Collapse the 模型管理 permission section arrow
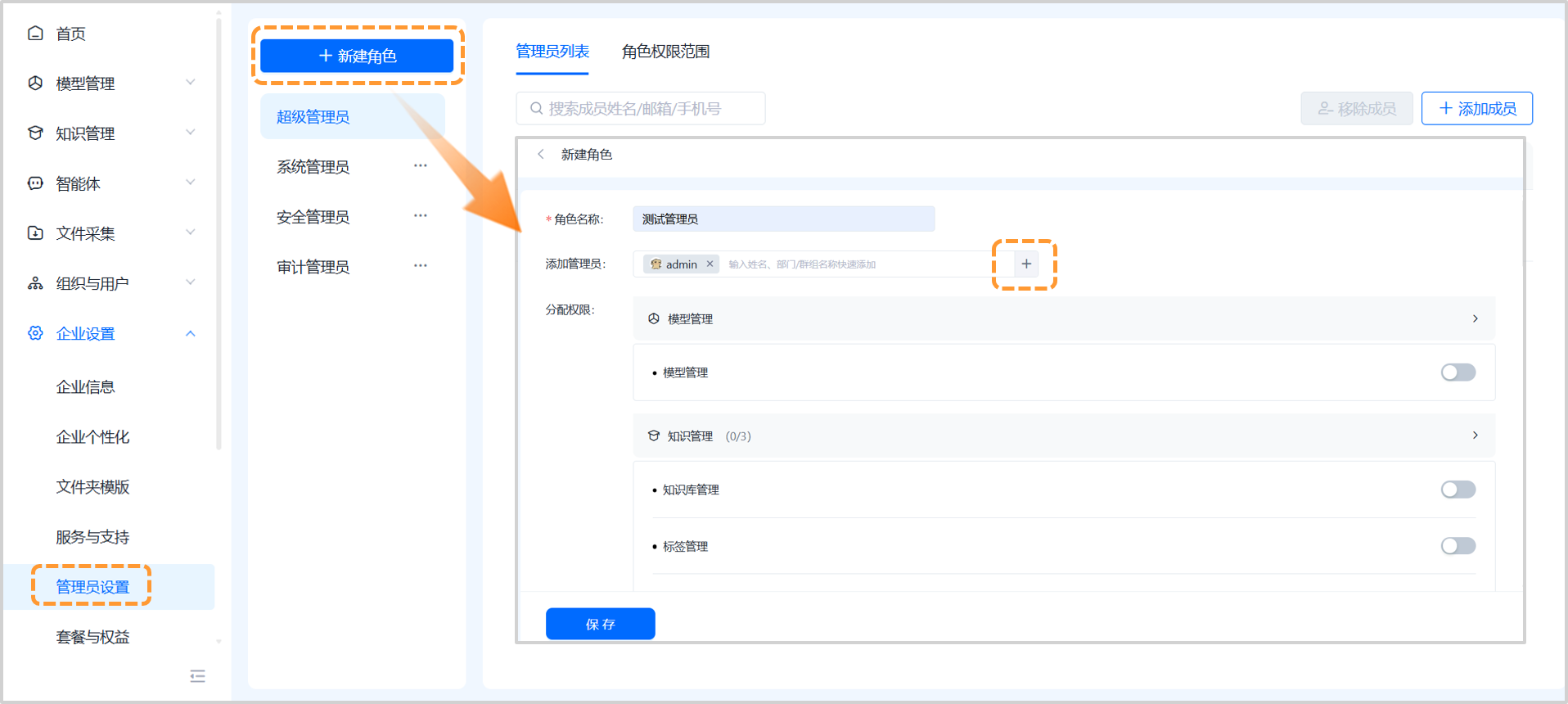This screenshot has width=1568, height=704. point(1475,318)
